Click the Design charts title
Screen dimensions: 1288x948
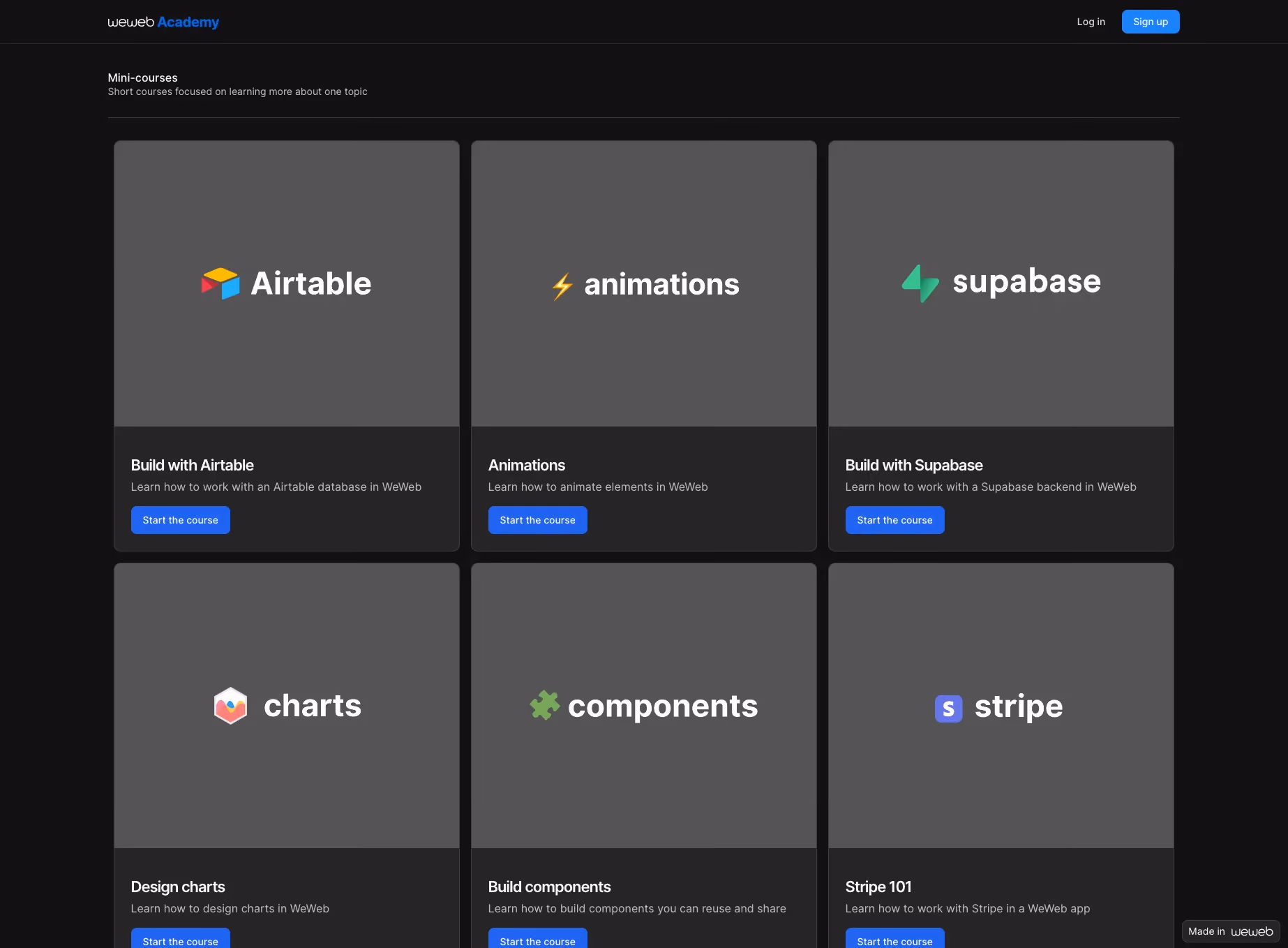click(x=178, y=887)
